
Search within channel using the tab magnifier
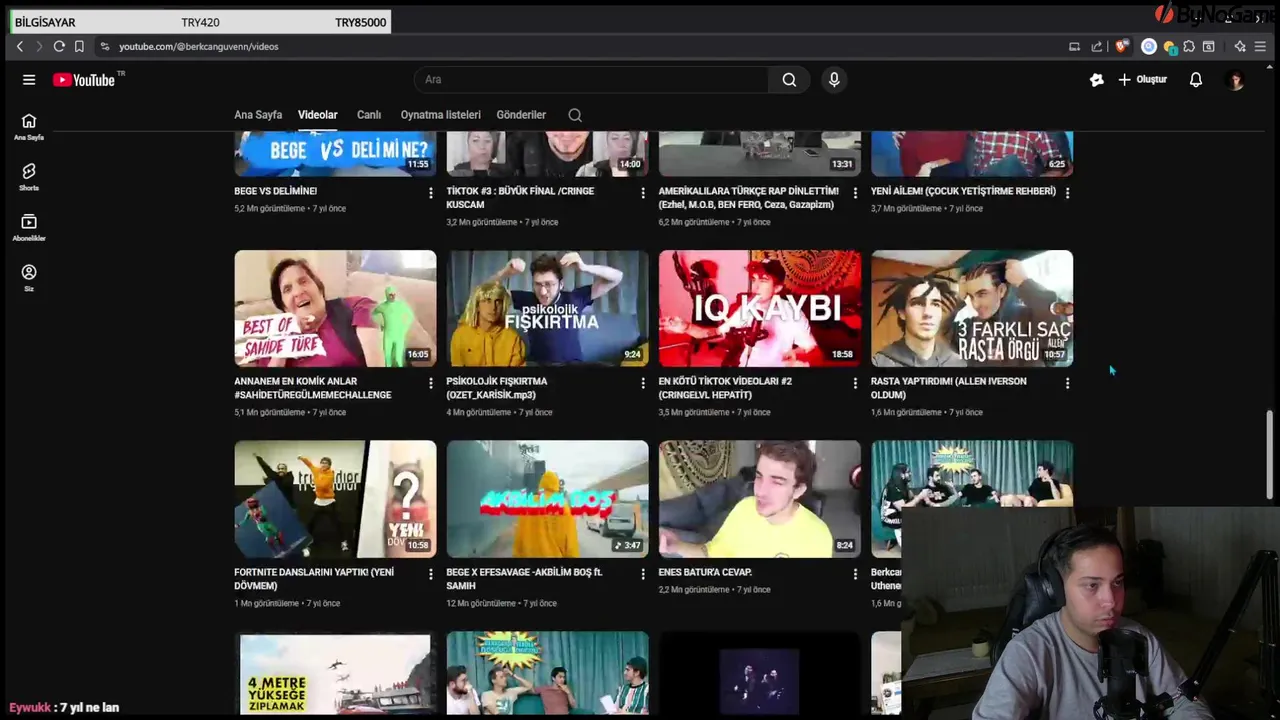[575, 115]
